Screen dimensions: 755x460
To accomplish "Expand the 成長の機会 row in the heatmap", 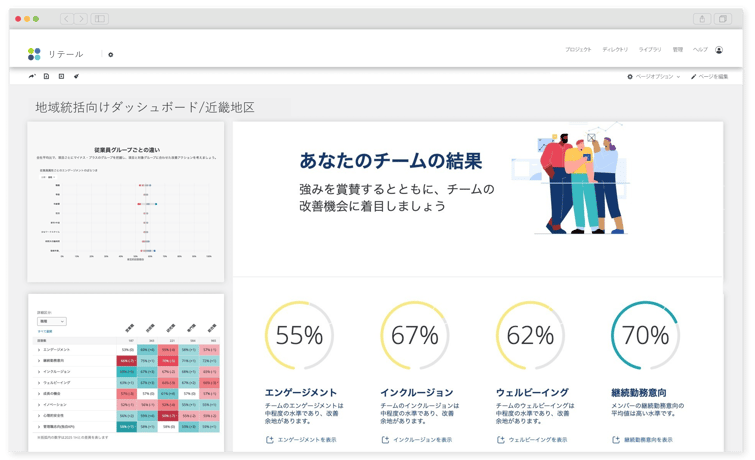I will tap(39, 394).
